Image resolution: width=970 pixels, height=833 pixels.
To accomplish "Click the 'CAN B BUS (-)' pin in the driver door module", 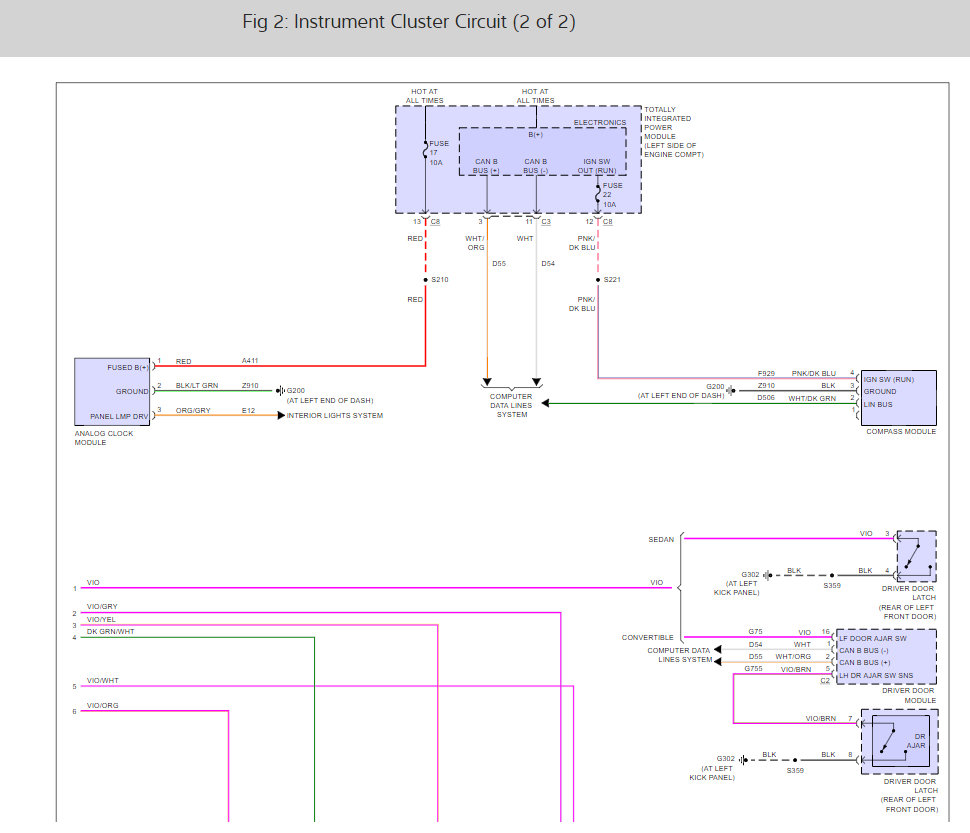I will click(864, 651).
